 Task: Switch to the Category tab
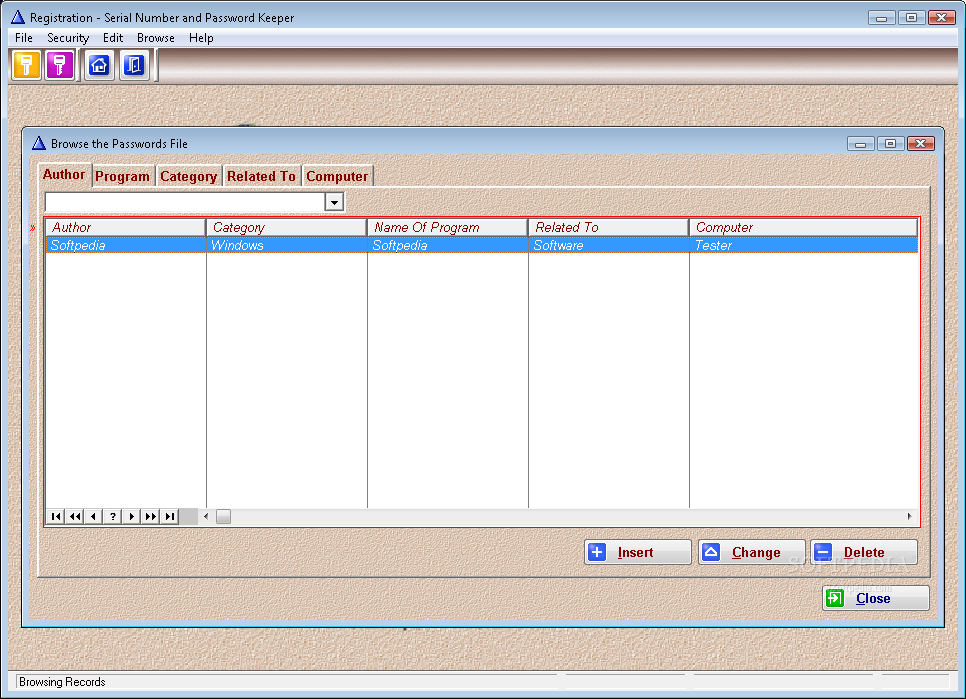[x=189, y=177]
